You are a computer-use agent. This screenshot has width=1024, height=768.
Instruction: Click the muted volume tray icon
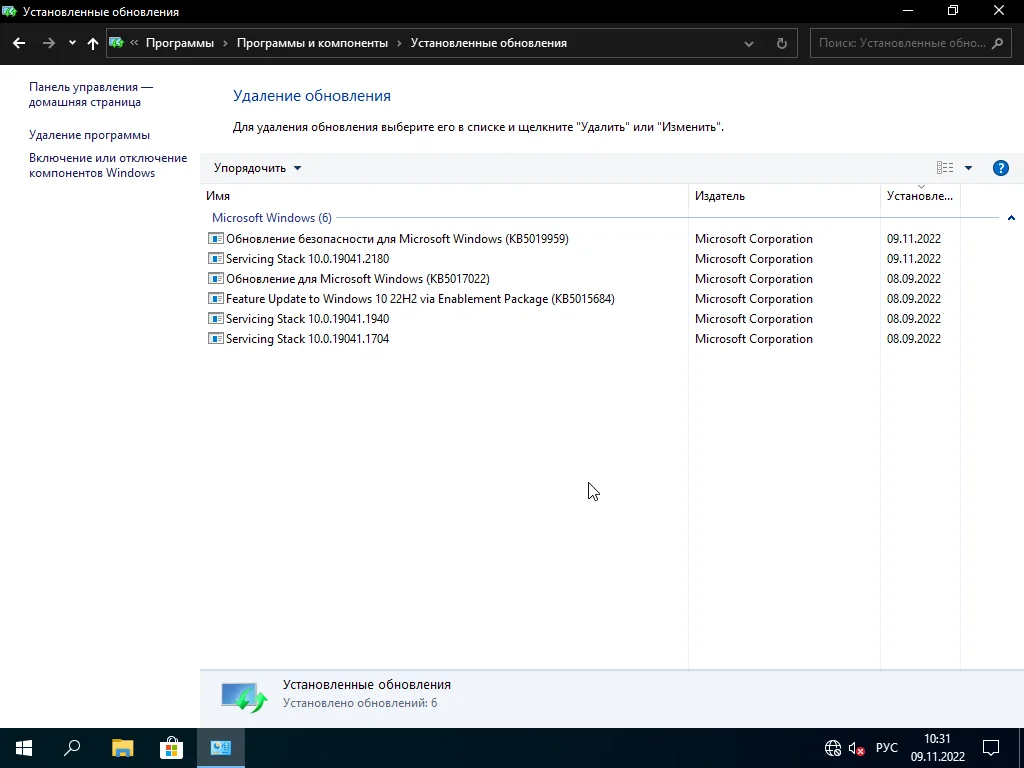pos(856,748)
